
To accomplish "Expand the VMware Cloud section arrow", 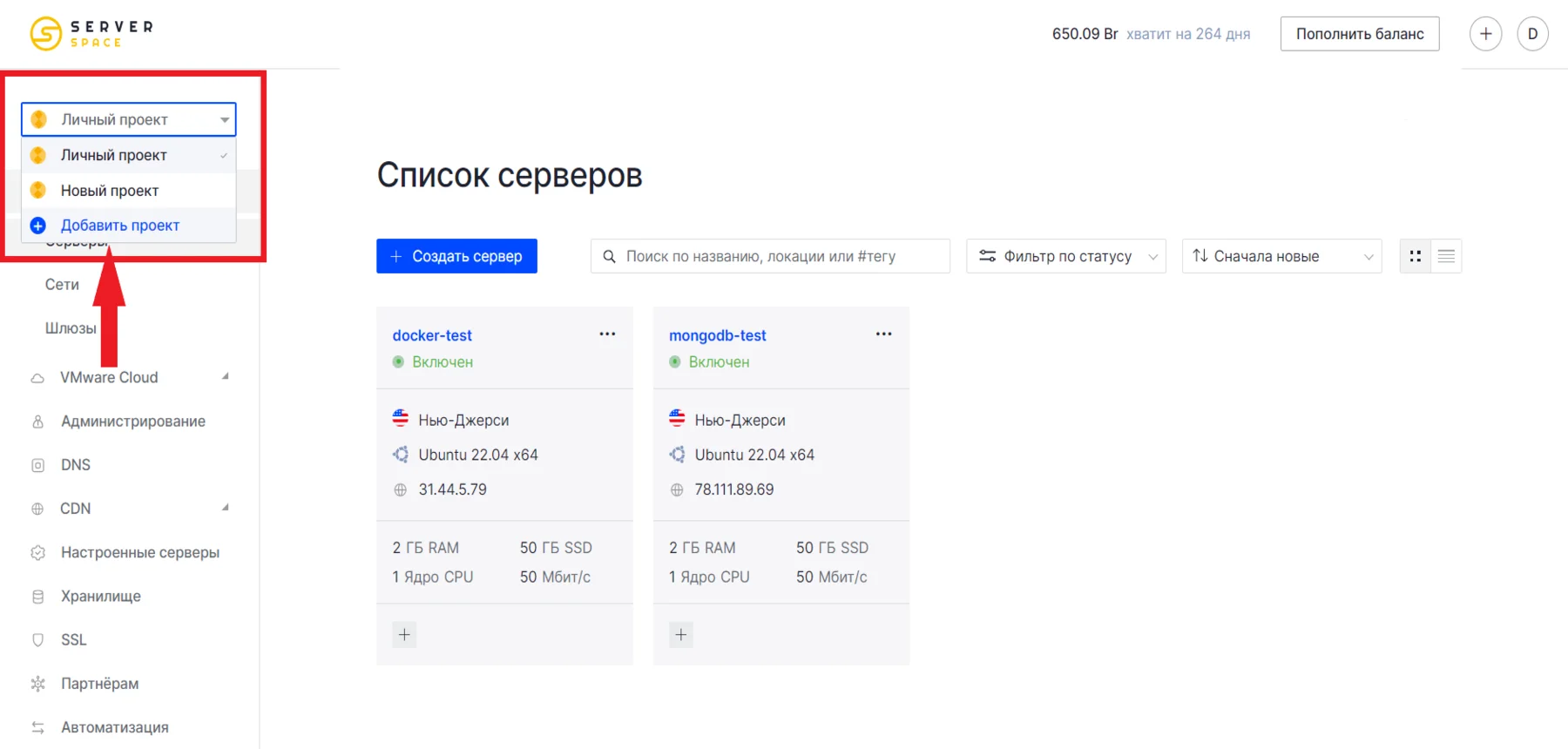I will point(226,376).
